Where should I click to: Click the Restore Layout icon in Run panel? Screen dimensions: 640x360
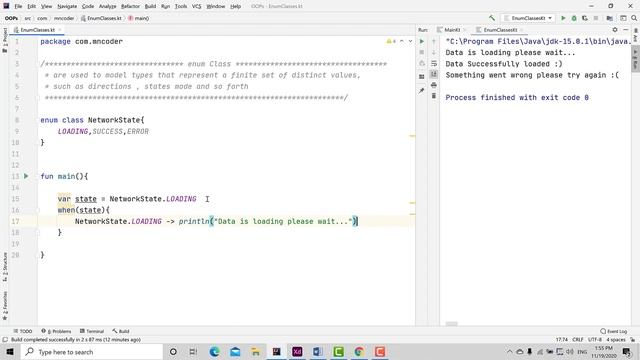(422, 77)
